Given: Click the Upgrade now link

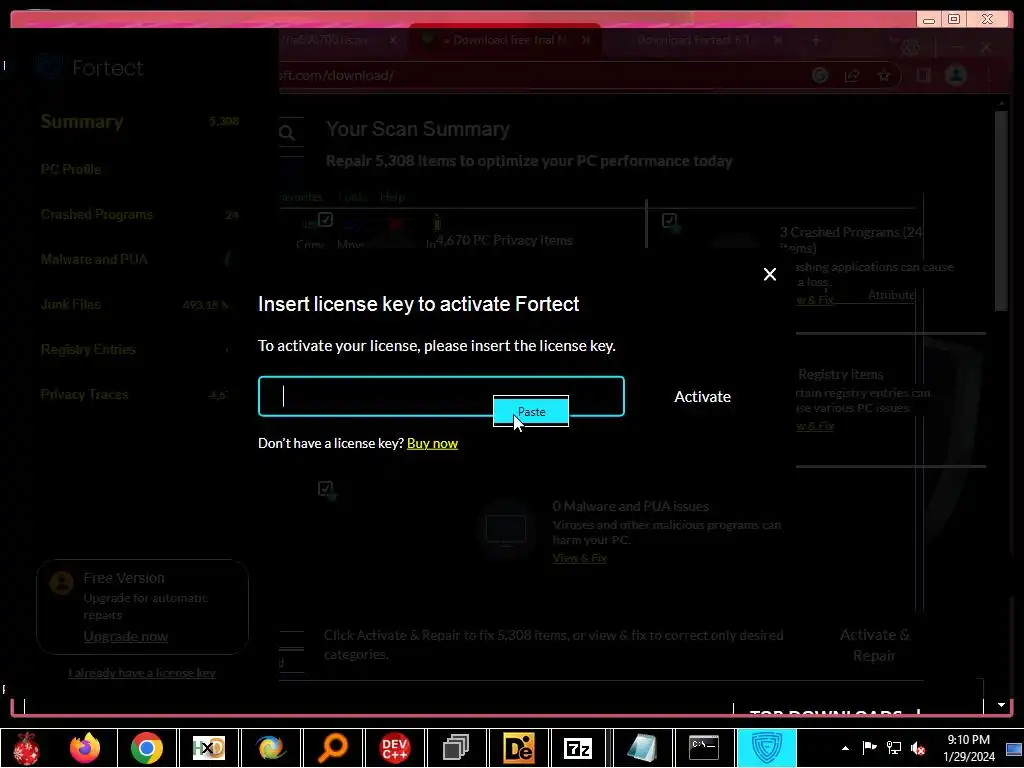Looking at the screenshot, I should pyautogui.click(x=125, y=636).
